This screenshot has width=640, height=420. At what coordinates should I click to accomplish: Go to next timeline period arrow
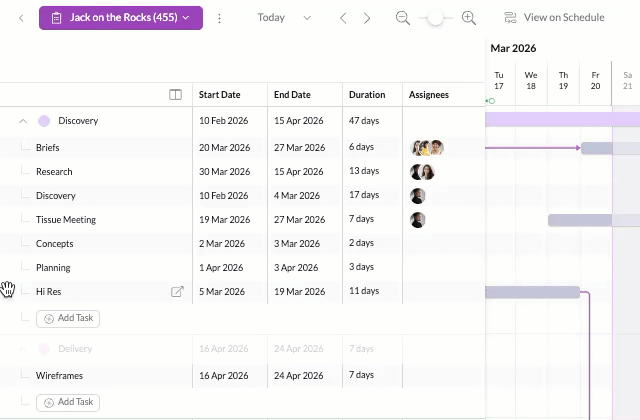pos(367,18)
